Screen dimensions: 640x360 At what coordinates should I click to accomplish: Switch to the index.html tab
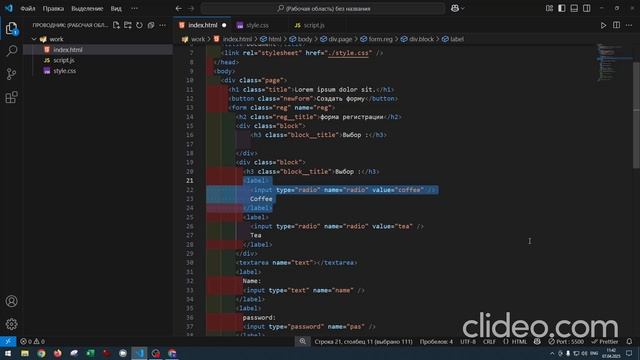coord(202,25)
